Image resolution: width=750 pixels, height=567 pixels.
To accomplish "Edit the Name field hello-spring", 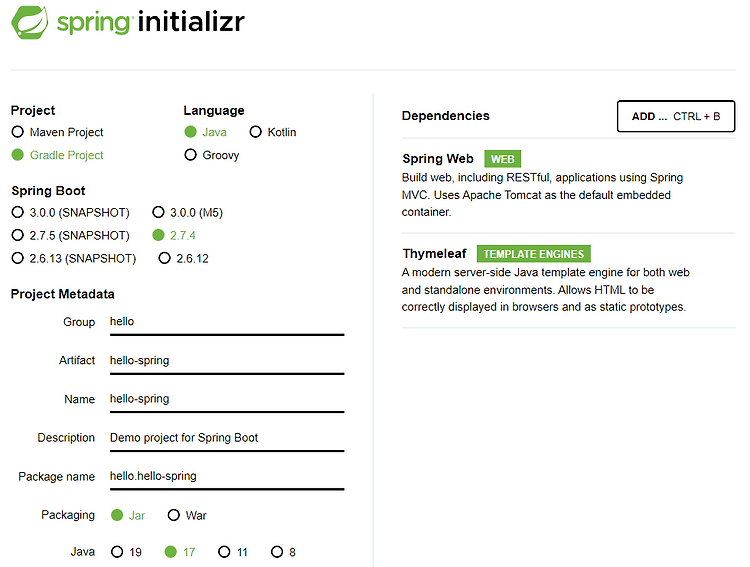I will coord(227,400).
